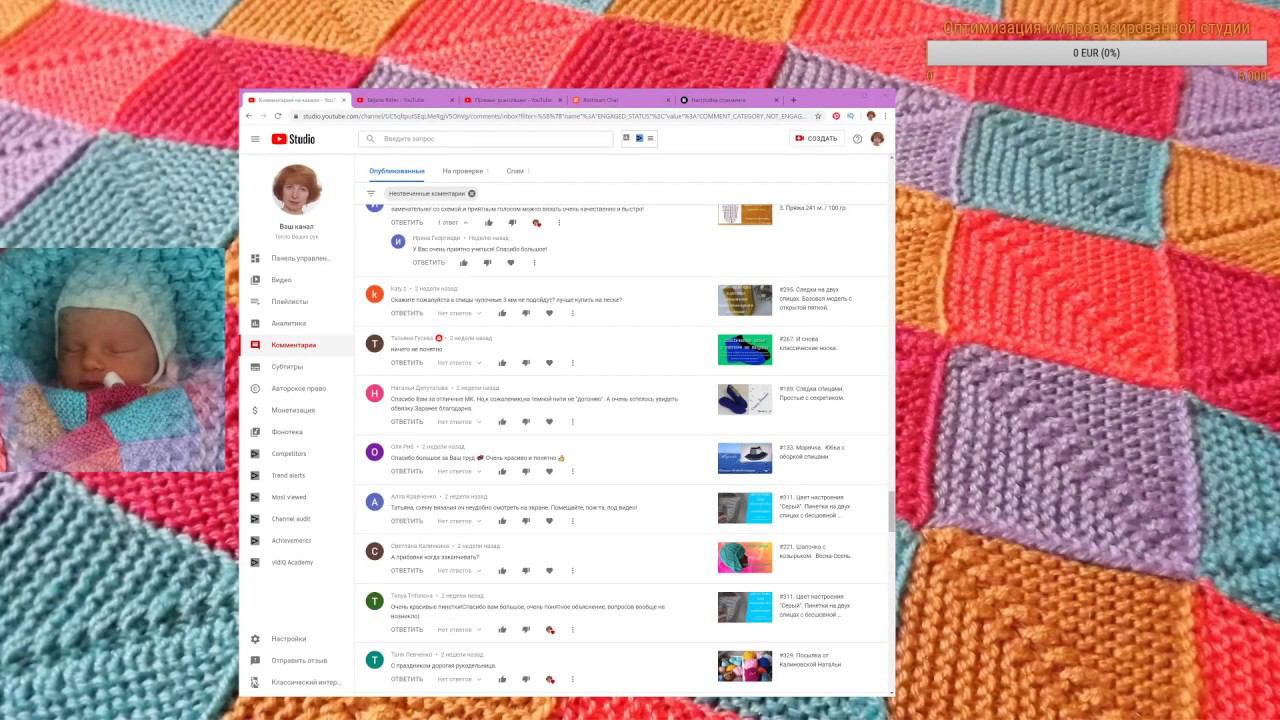Screen dimensions: 1280x720
Task: Click the YouTube Studio logo
Action: point(293,139)
